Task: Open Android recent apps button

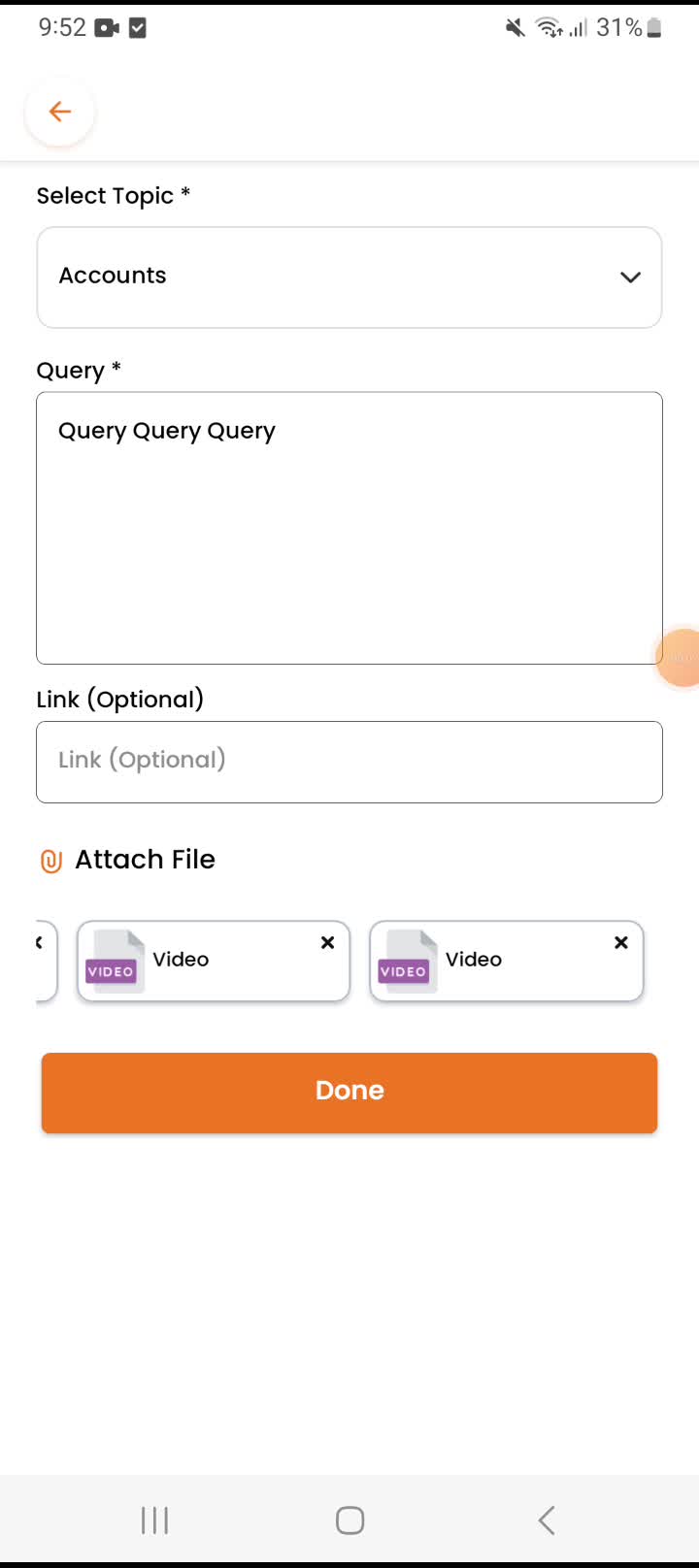Action: (x=154, y=1520)
